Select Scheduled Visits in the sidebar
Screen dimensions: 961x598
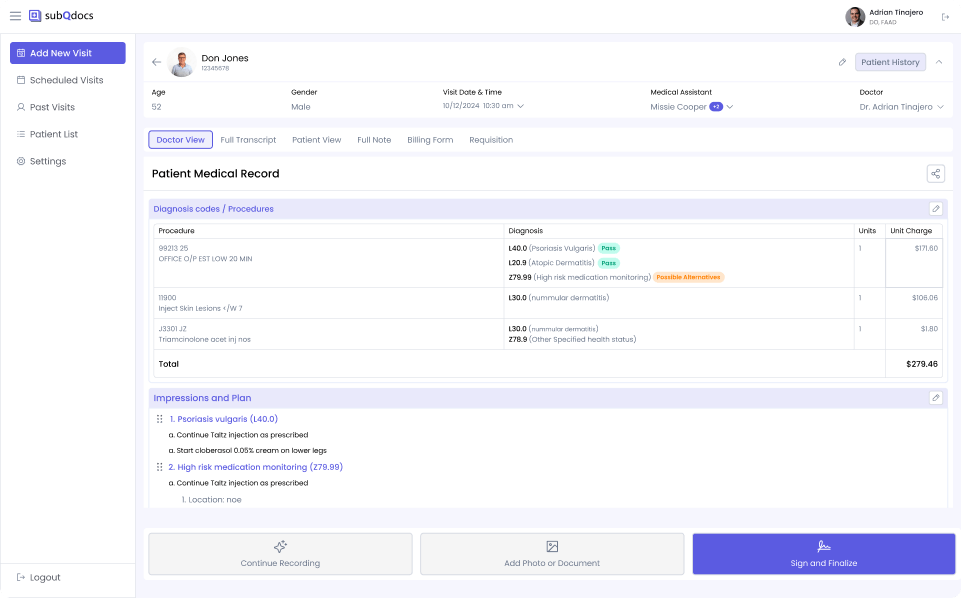pyautogui.click(x=66, y=80)
